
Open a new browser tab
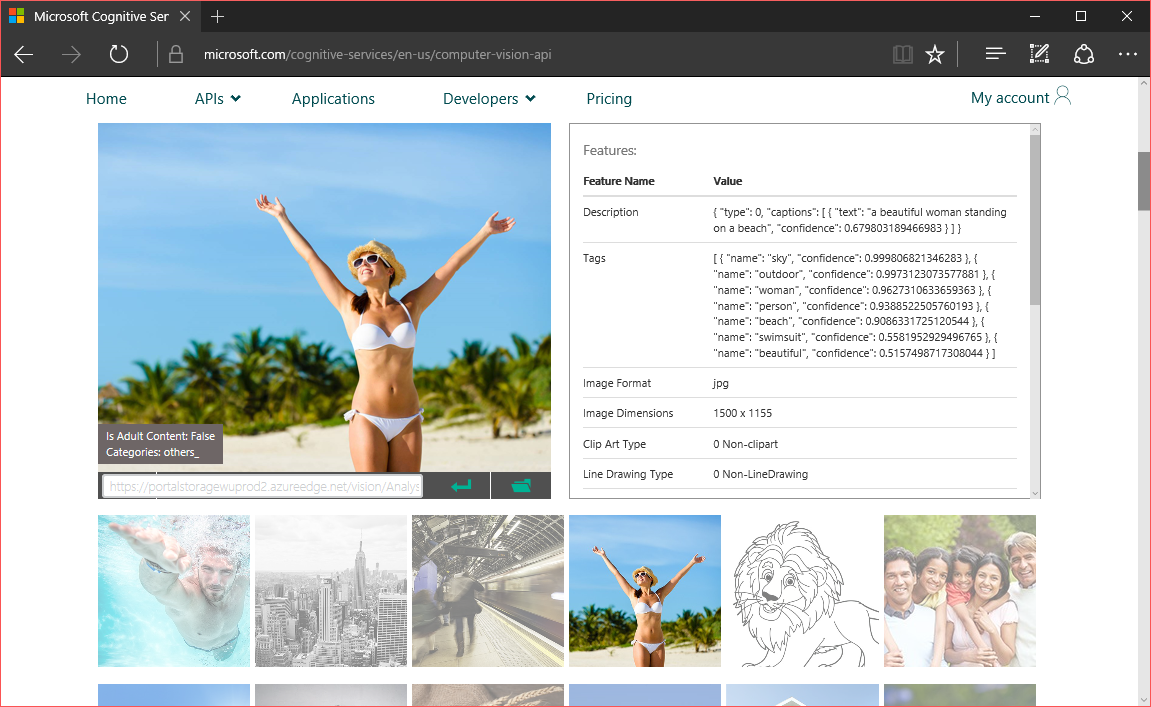pos(218,17)
